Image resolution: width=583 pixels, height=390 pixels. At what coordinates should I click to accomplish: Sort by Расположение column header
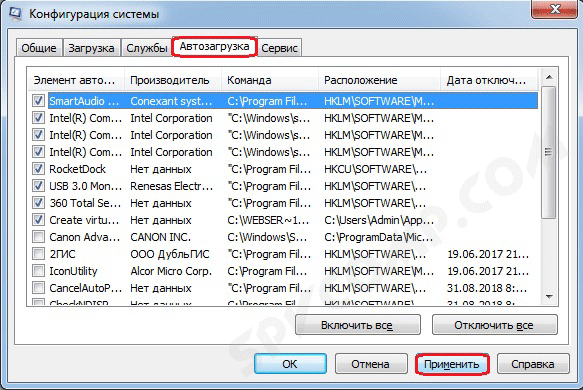pyautogui.click(x=380, y=80)
